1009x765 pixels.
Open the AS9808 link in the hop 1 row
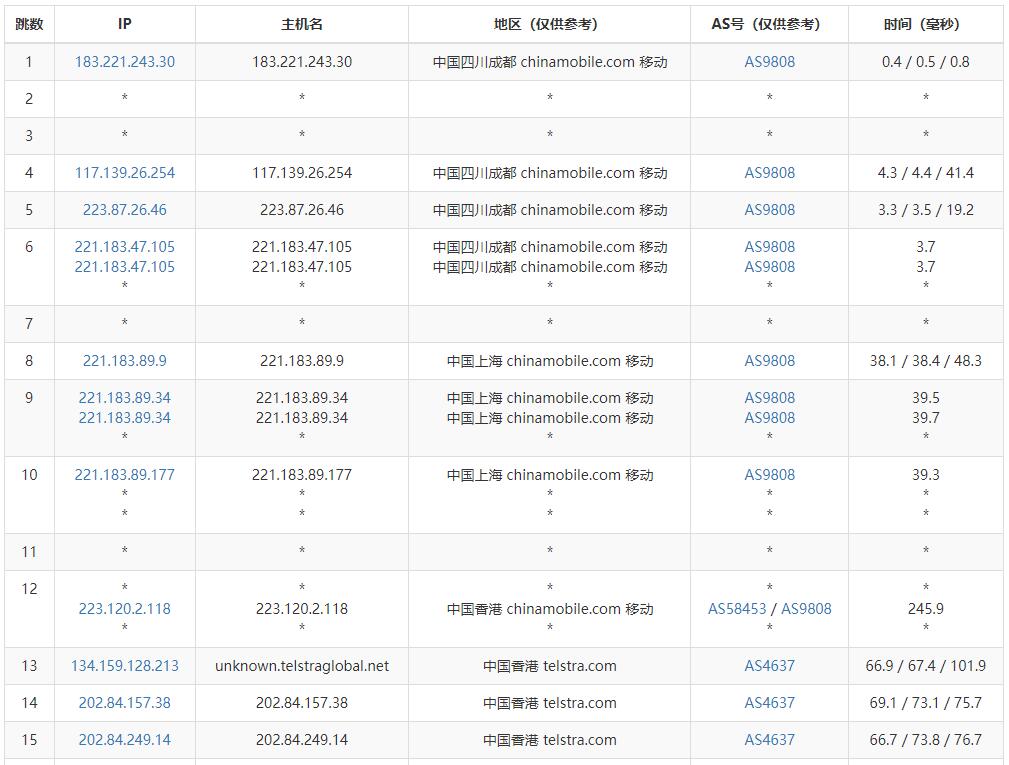(x=770, y=62)
